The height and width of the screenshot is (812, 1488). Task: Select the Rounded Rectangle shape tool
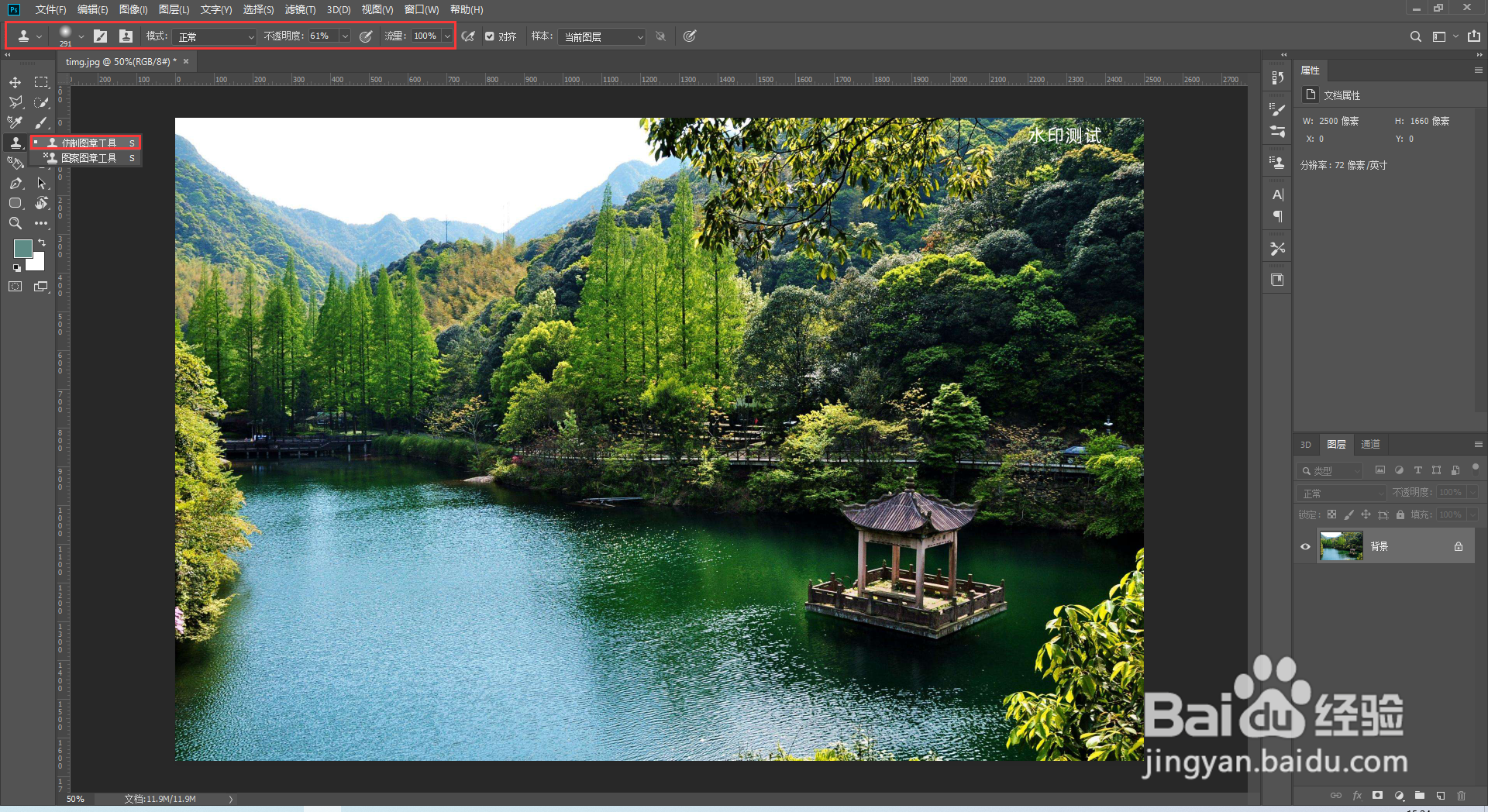click(x=15, y=203)
